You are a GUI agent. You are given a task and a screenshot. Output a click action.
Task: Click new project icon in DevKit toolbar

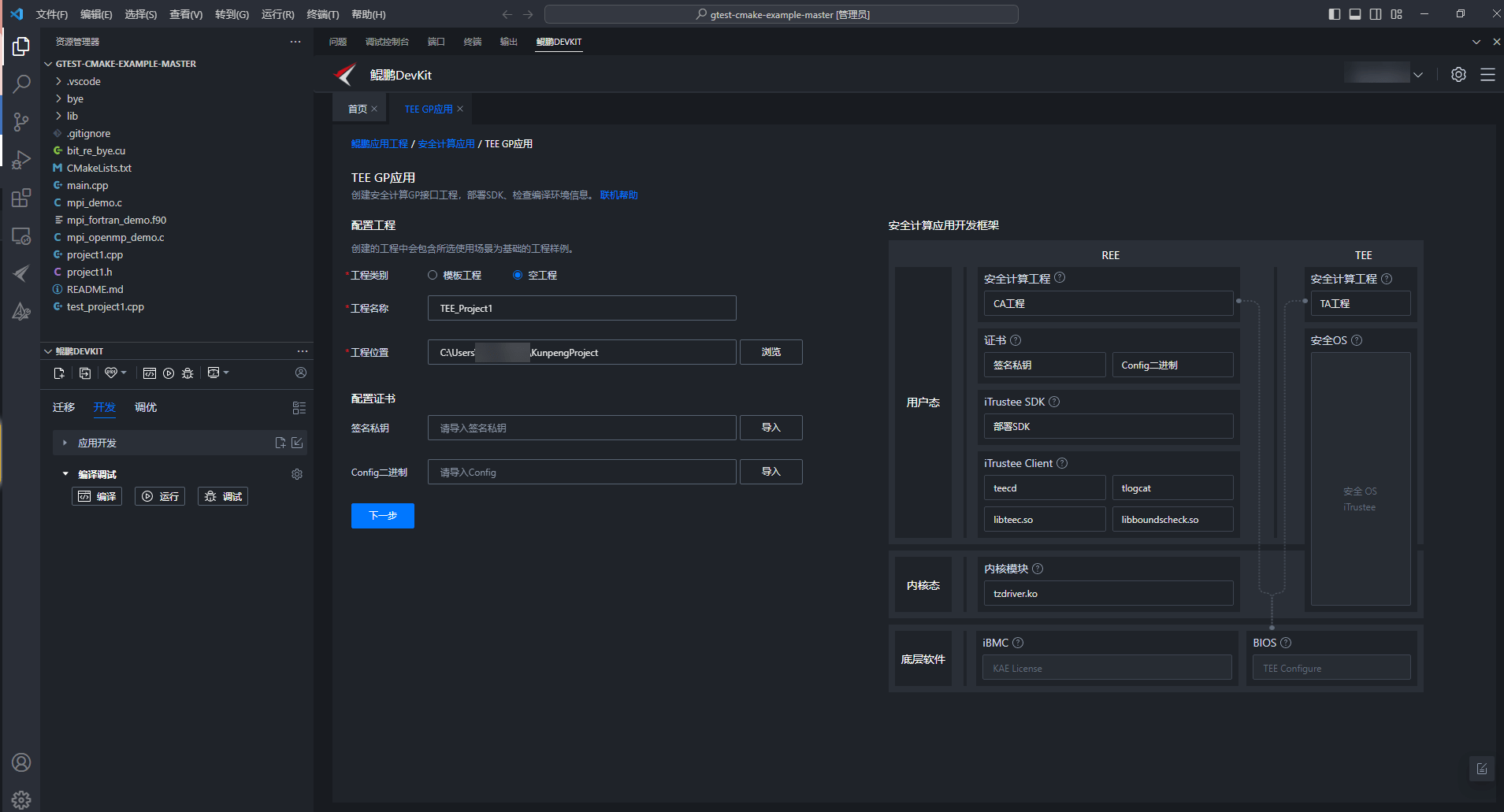59,373
